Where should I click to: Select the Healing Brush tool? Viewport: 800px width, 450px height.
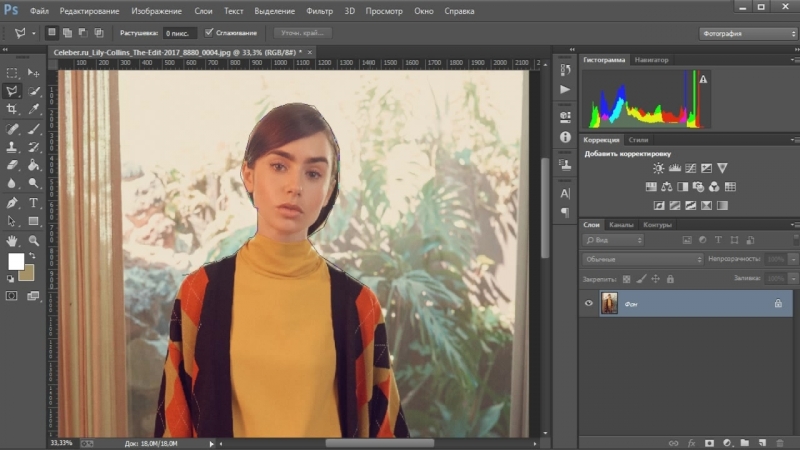12,130
